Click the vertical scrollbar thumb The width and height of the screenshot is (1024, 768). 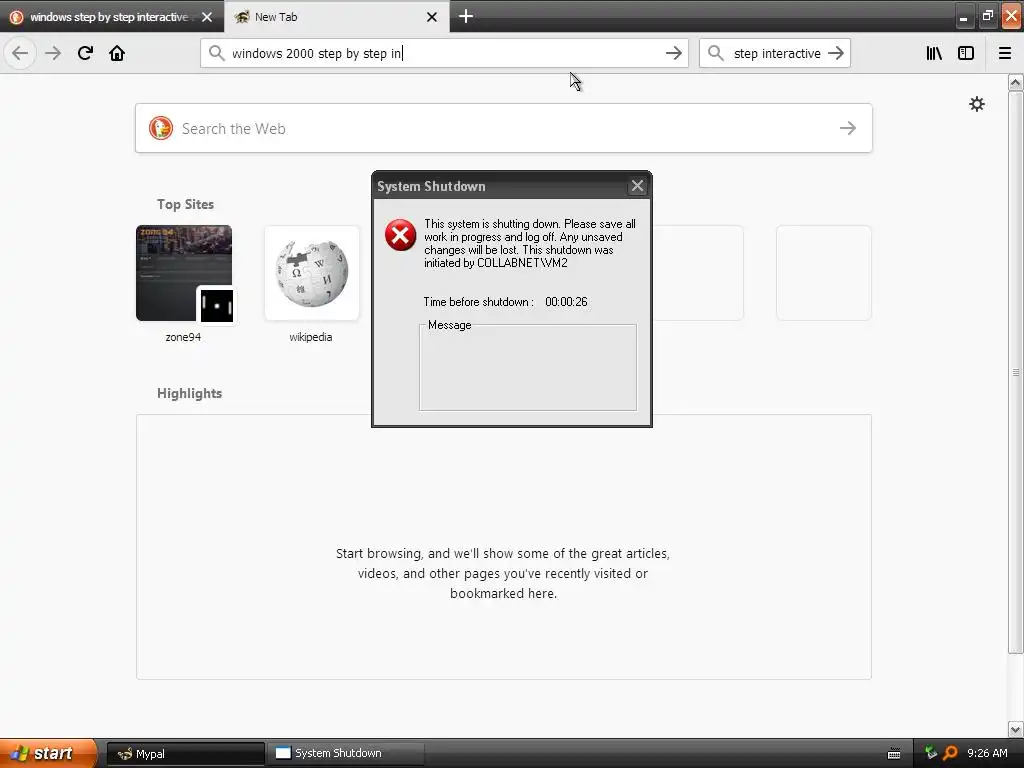pyautogui.click(x=1016, y=372)
